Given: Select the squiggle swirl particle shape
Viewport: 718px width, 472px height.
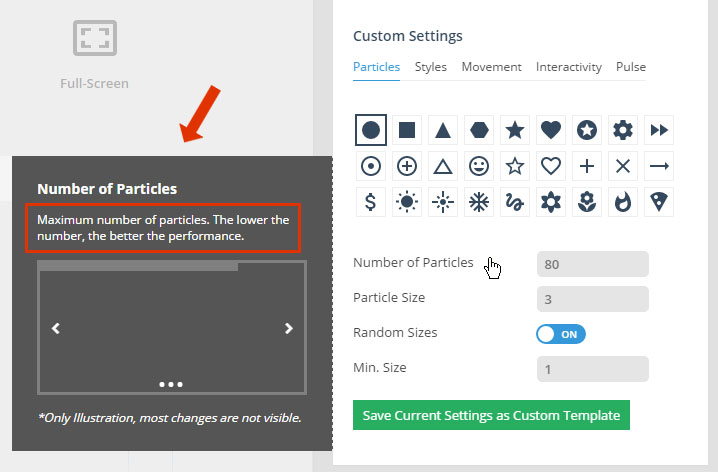Looking at the screenshot, I should [x=515, y=202].
